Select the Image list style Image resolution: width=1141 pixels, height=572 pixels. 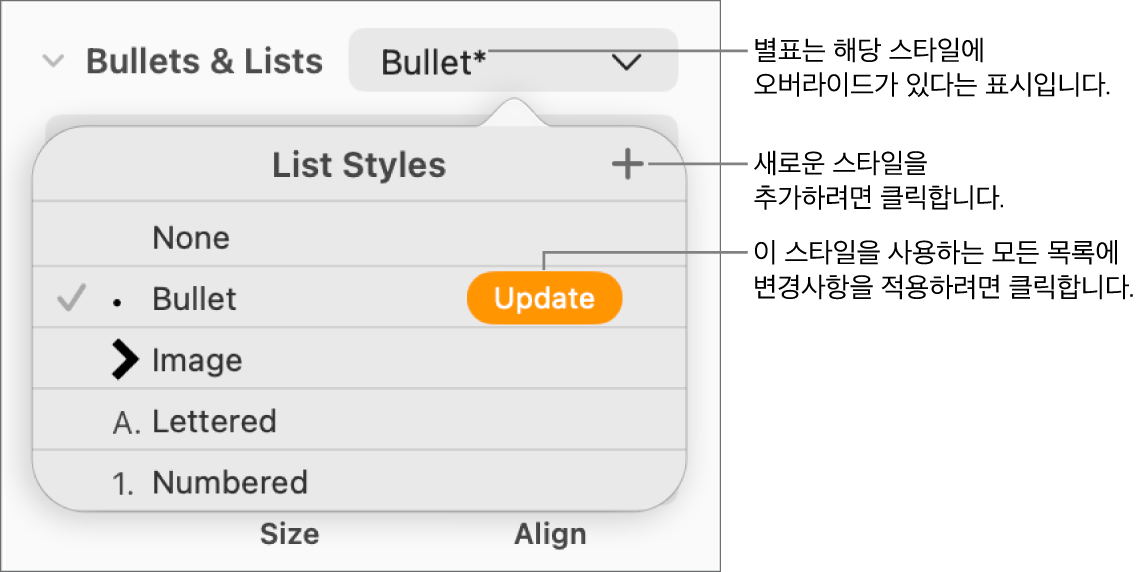pyautogui.click(x=197, y=360)
